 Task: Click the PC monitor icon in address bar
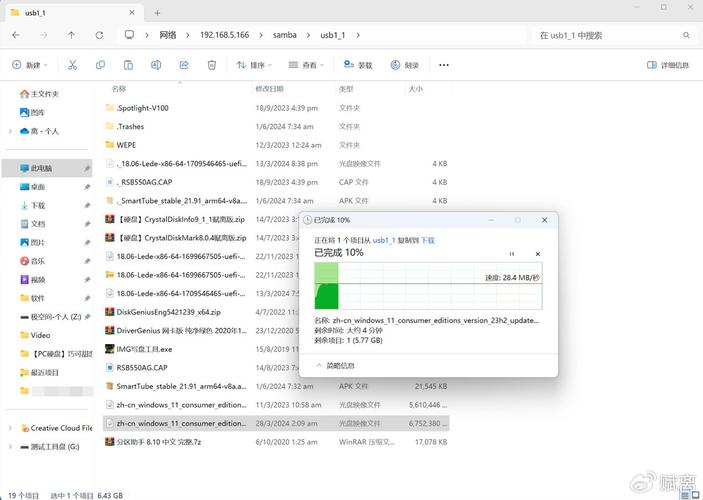(x=129, y=35)
